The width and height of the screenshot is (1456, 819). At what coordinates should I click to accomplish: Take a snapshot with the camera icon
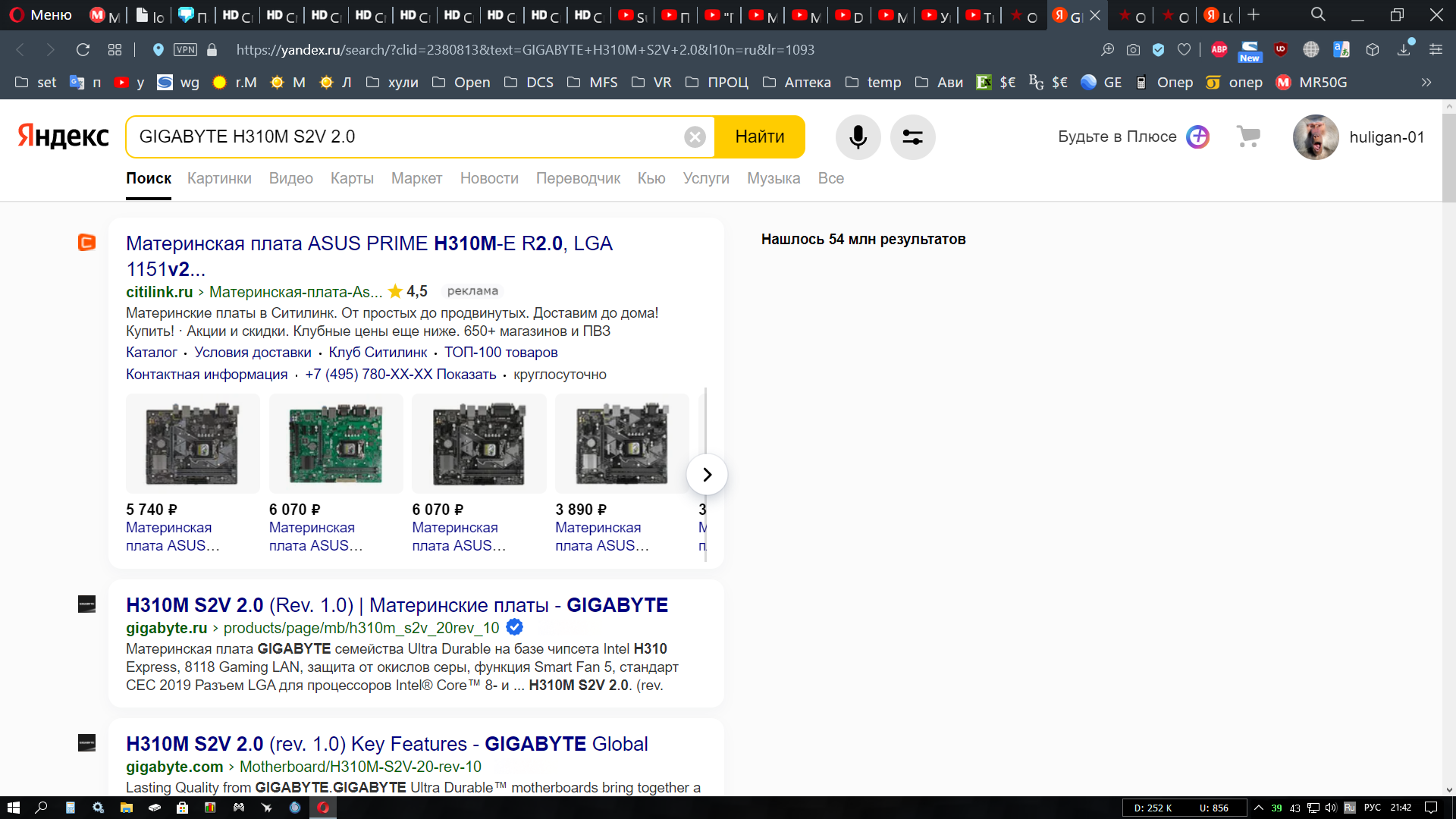1133,50
